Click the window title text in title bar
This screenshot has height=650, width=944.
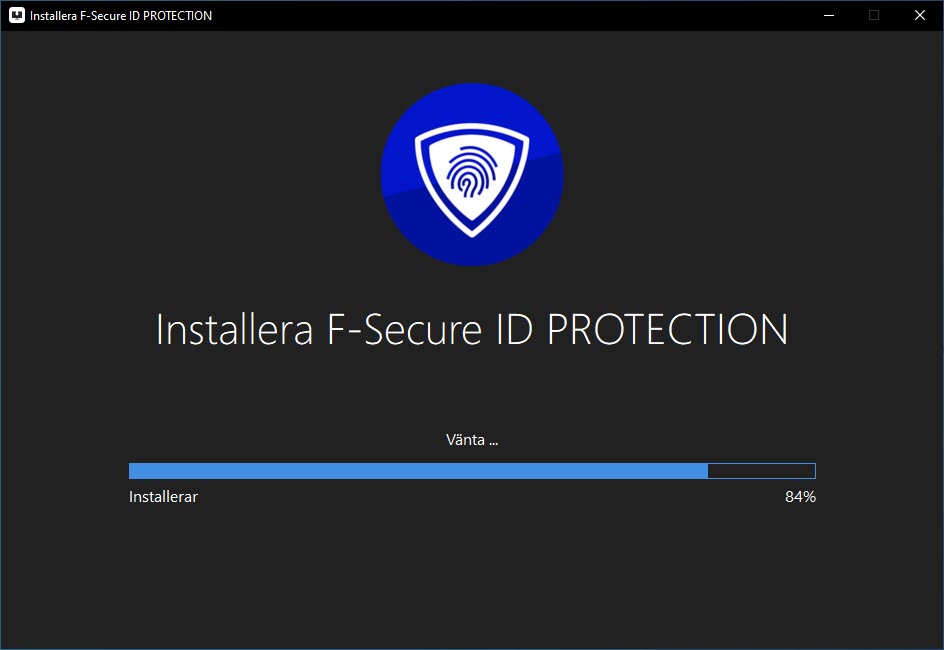pyautogui.click(x=121, y=16)
